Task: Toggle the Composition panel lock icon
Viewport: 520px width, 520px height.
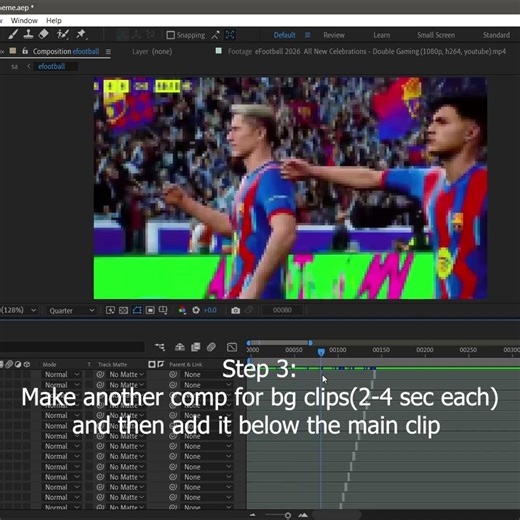Action: (x=25, y=51)
